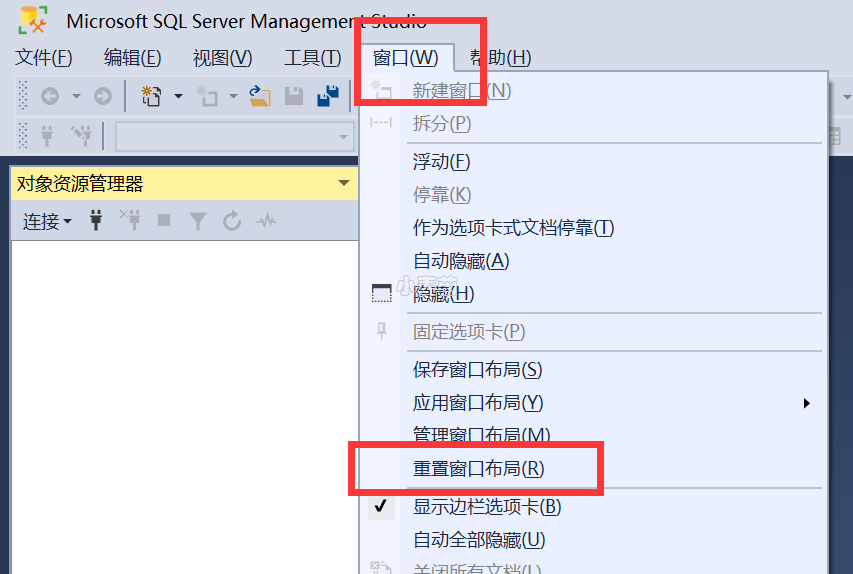Open the 对象资源管理器 panel options dropdown arrow
Viewport: 853px width, 574px height.
(x=344, y=183)
